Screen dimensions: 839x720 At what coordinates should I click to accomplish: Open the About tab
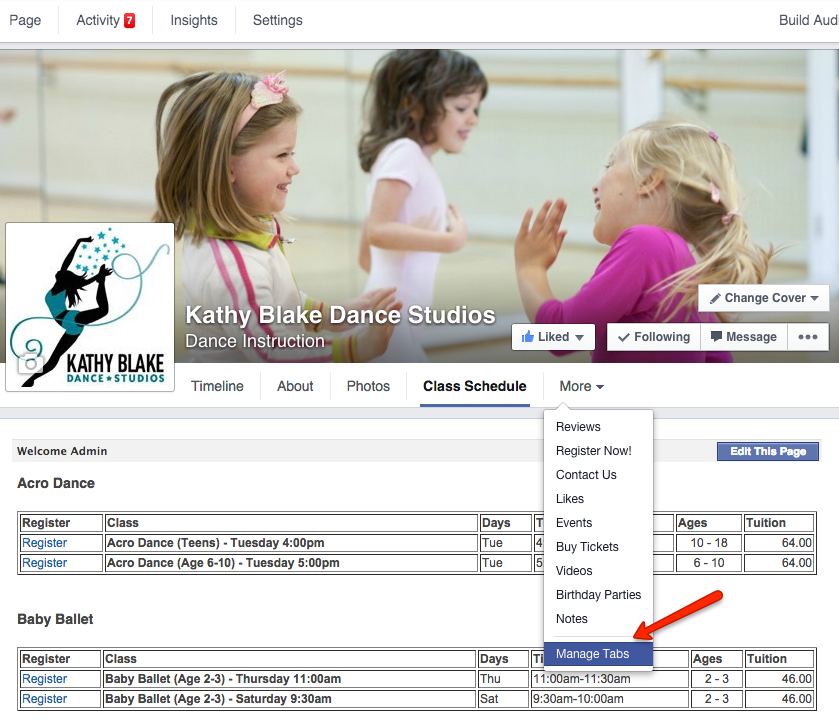coord(295,386)
